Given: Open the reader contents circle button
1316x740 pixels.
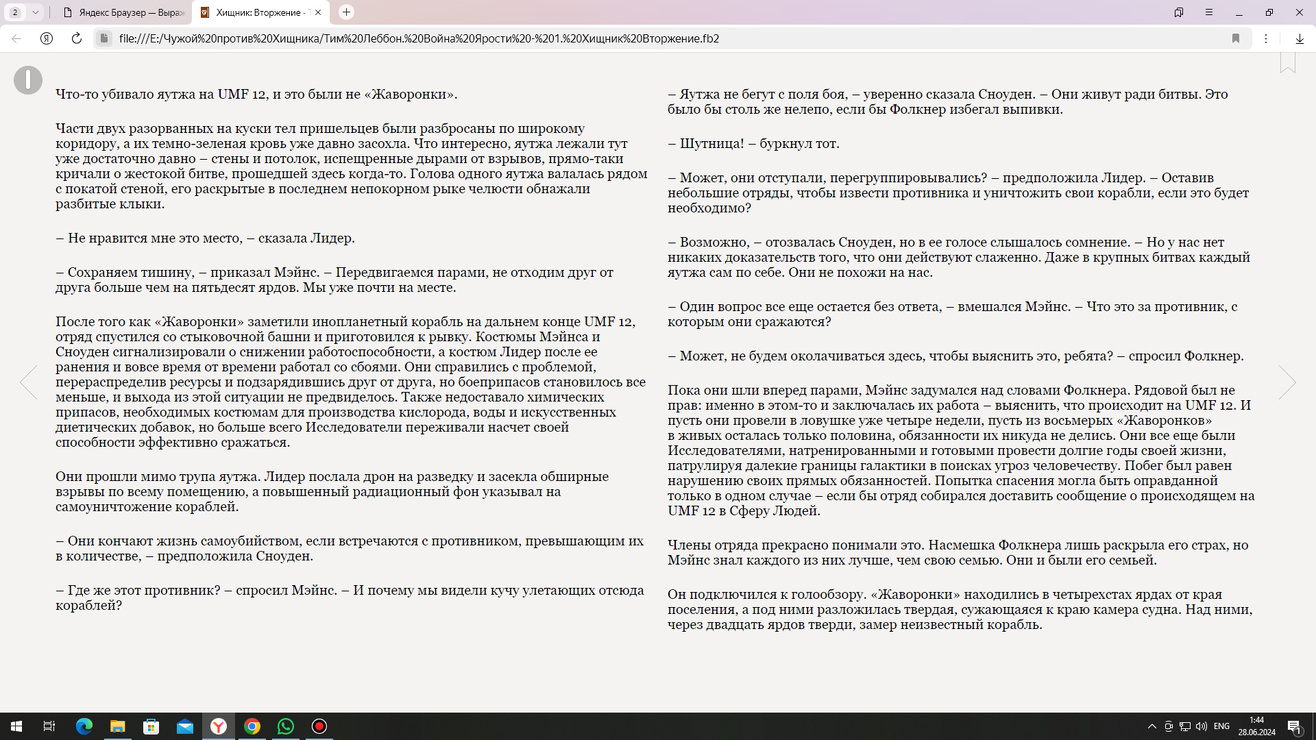Looking at the screenshot, I should click(27, 80).
